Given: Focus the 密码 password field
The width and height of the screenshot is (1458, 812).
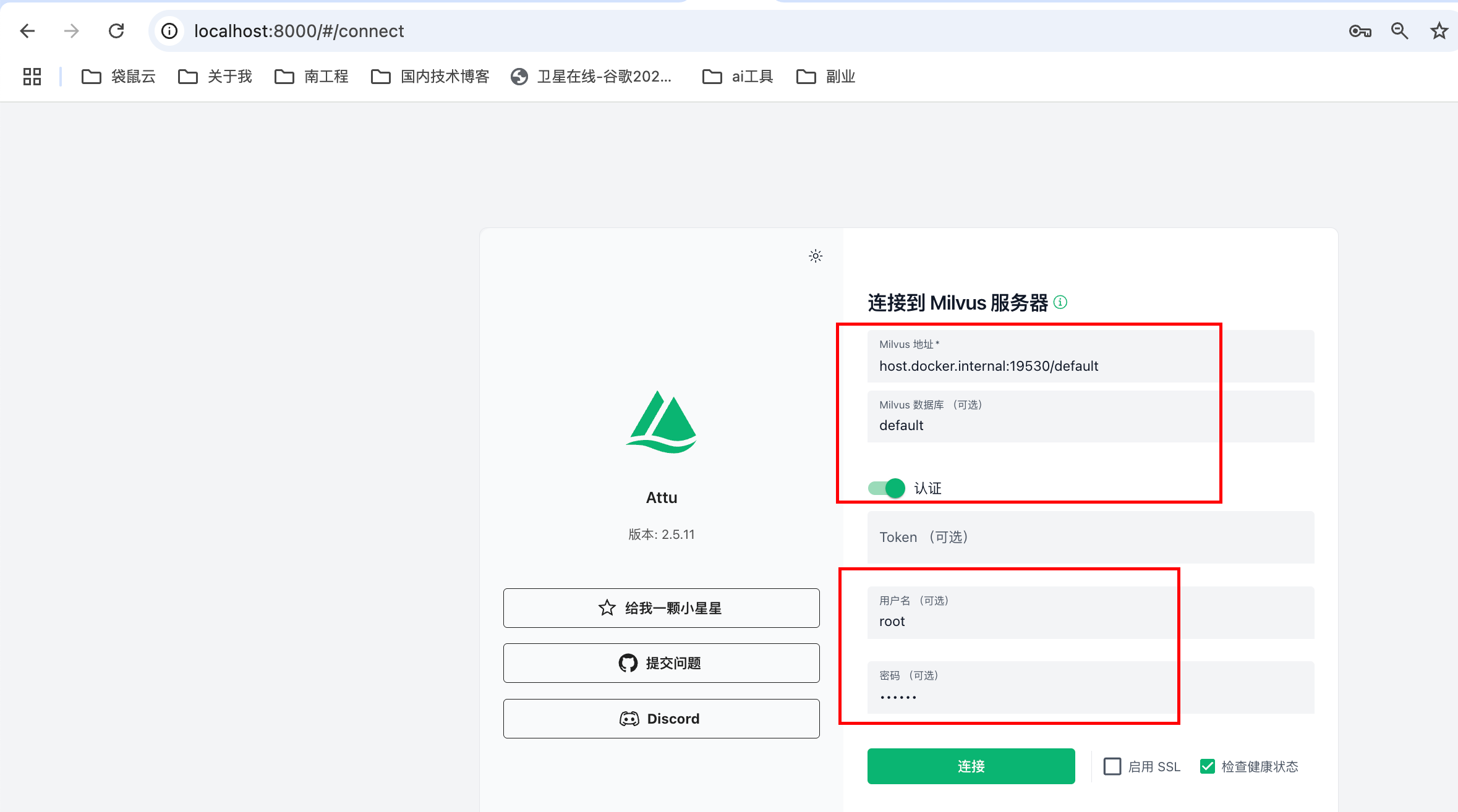Looking at the screenshot, I should pyautogui.click(x=1091, y=687).
